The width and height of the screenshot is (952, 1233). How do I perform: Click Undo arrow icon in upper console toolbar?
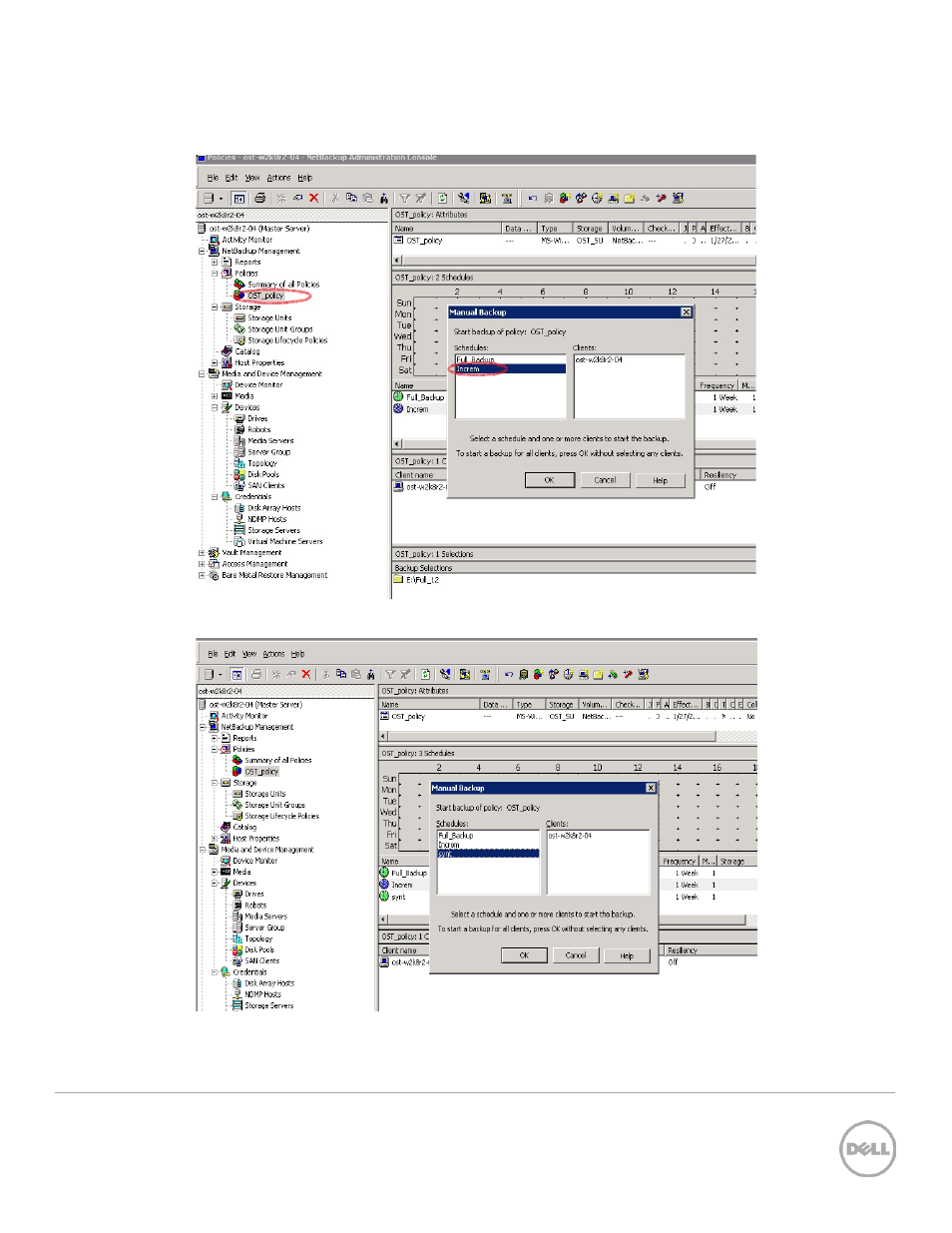(533, 198)
